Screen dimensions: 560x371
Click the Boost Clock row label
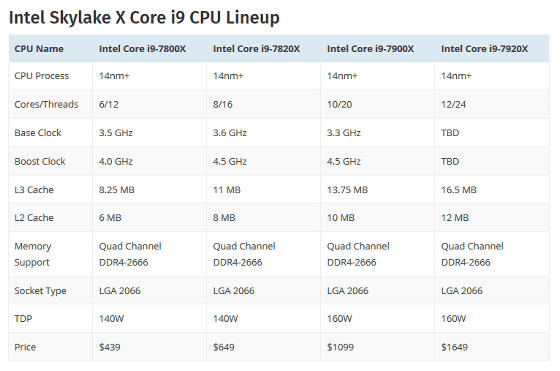click(x=40, y=161)
